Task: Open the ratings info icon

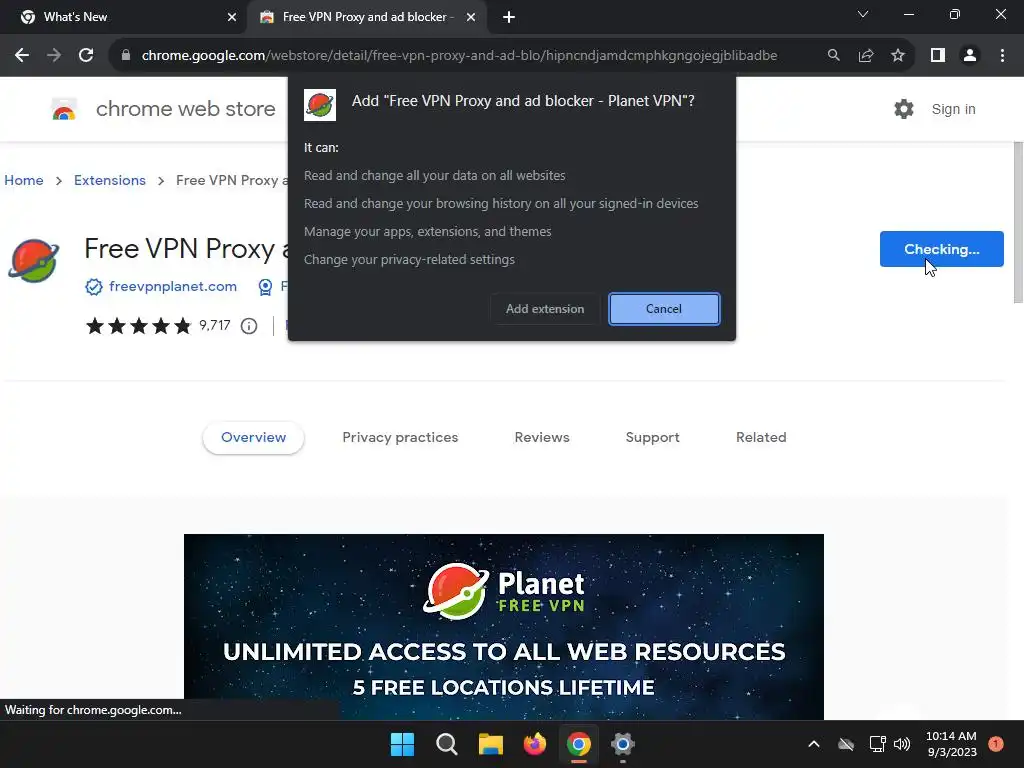Action: (x=249, y=326)
